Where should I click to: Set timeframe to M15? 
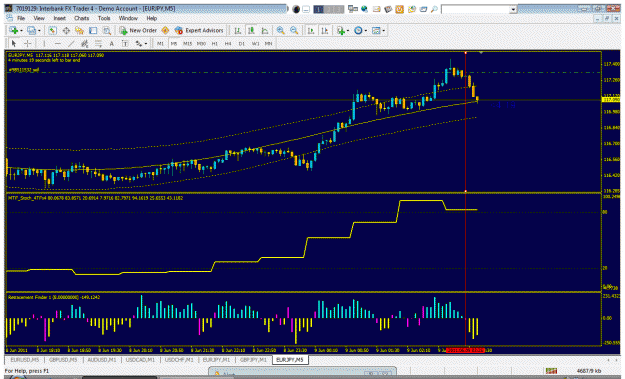click(187, 43)
